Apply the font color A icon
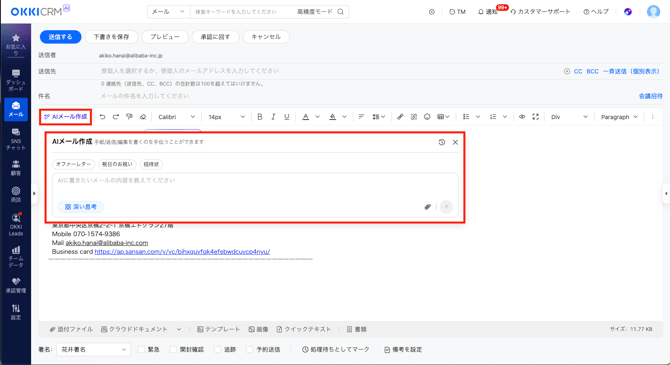The width and height of the screenshot is (670, 365). point(306,117)
